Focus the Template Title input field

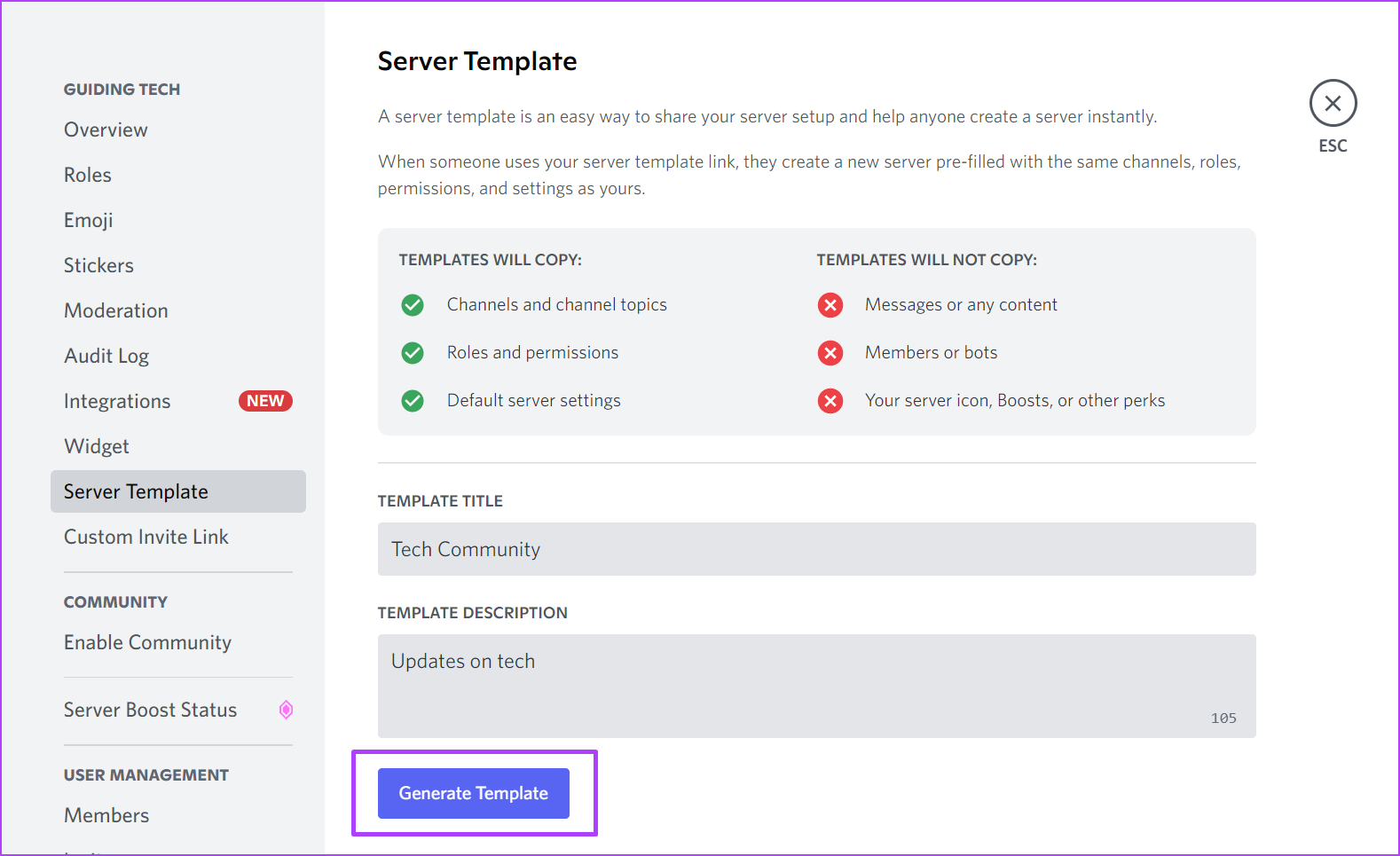(816, 549)
